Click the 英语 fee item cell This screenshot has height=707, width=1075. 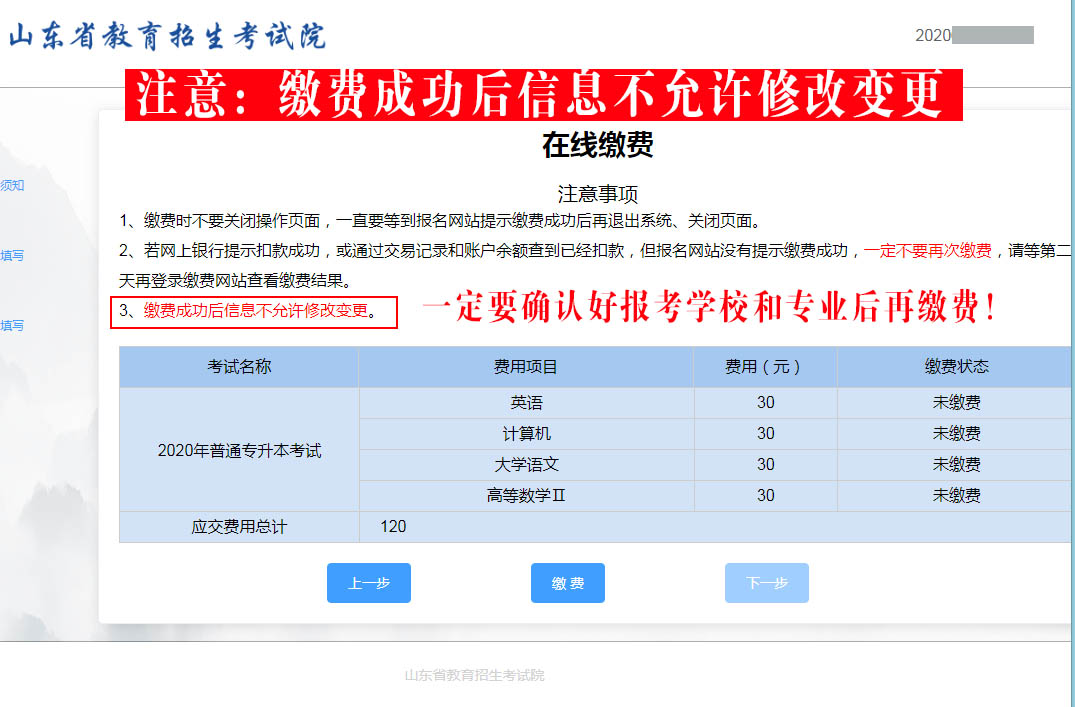click(x=526, y=403)
